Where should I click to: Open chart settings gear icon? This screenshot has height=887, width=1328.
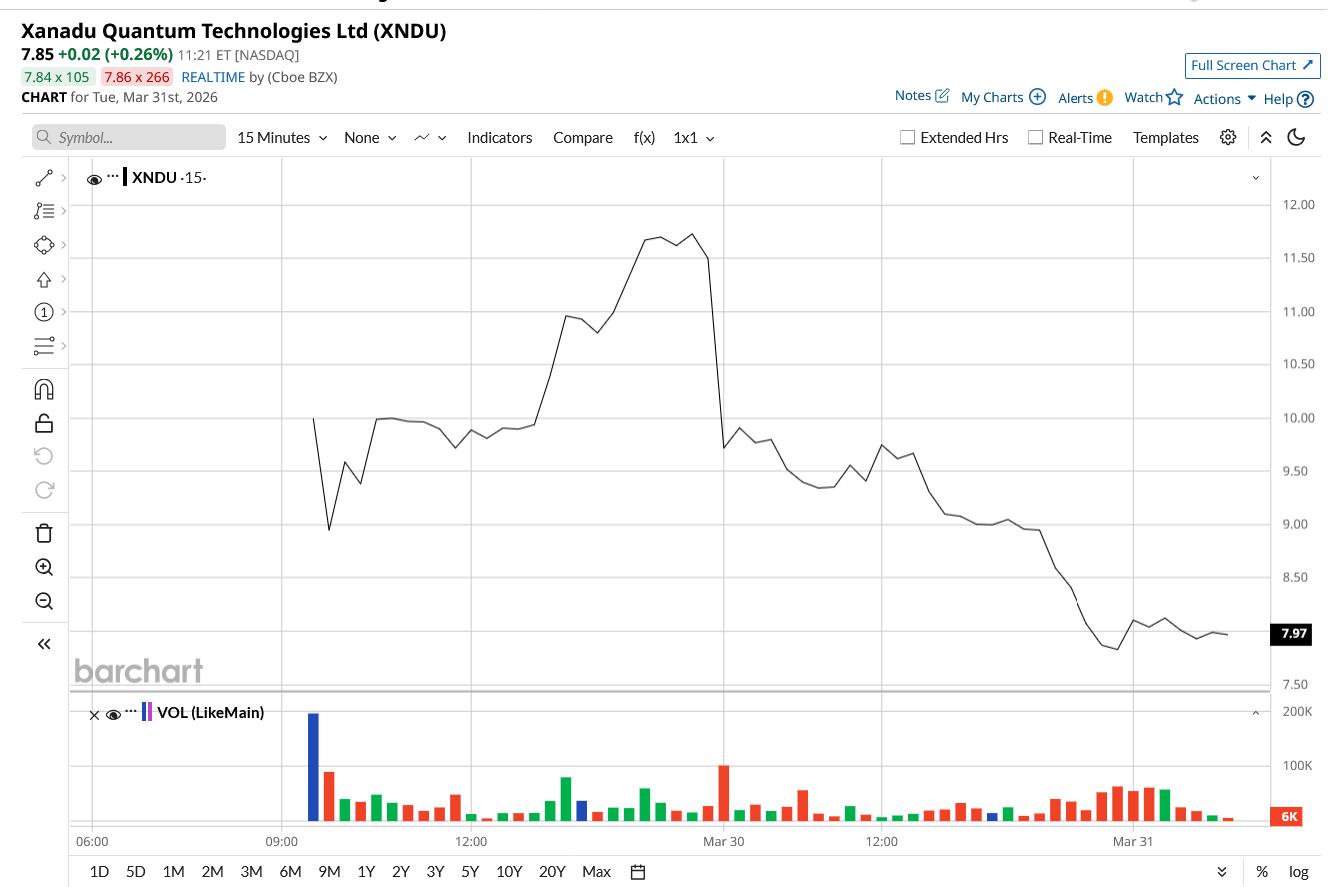[1228, 138]
